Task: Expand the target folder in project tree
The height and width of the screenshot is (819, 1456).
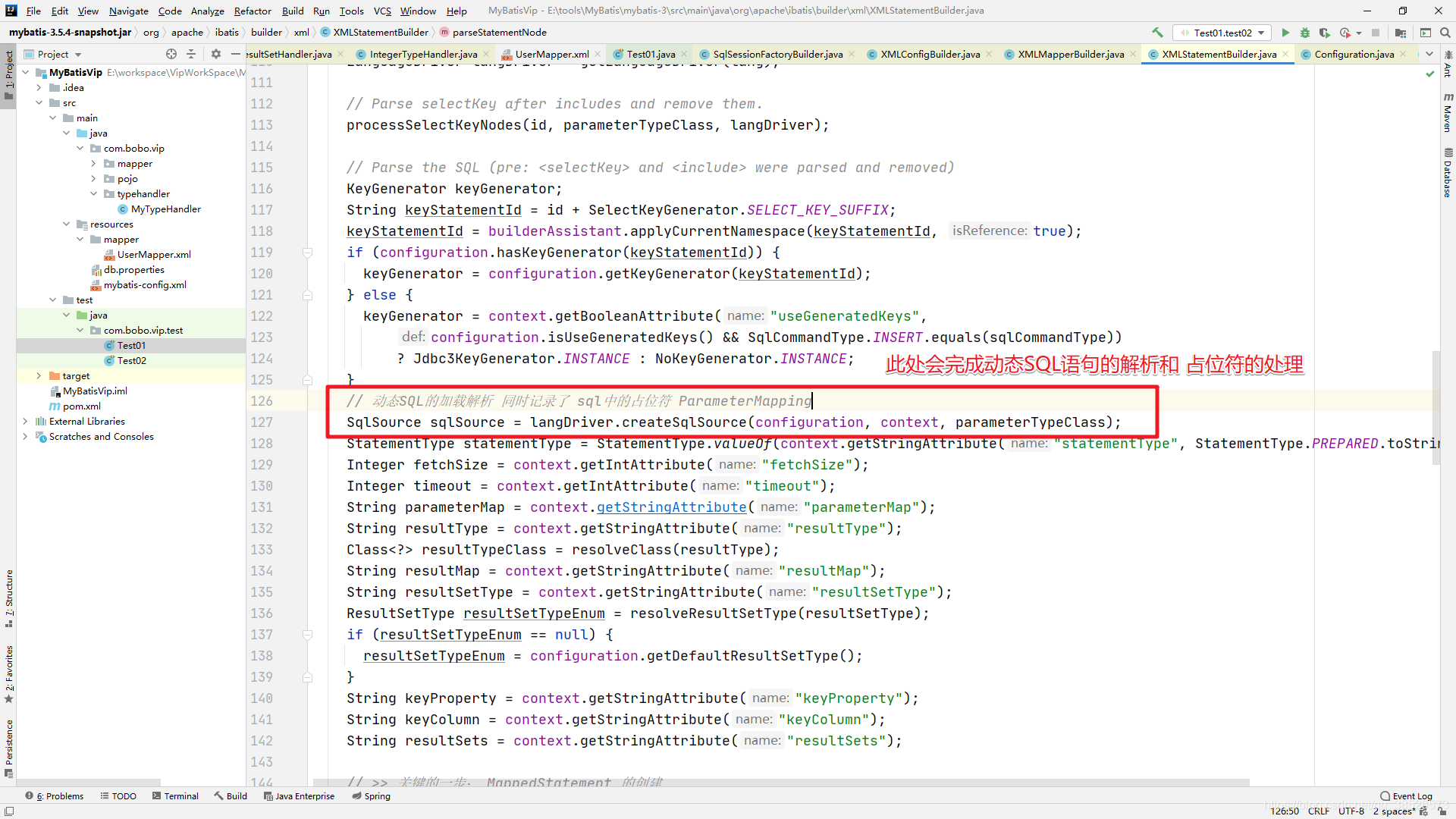Action: [39, 376]
